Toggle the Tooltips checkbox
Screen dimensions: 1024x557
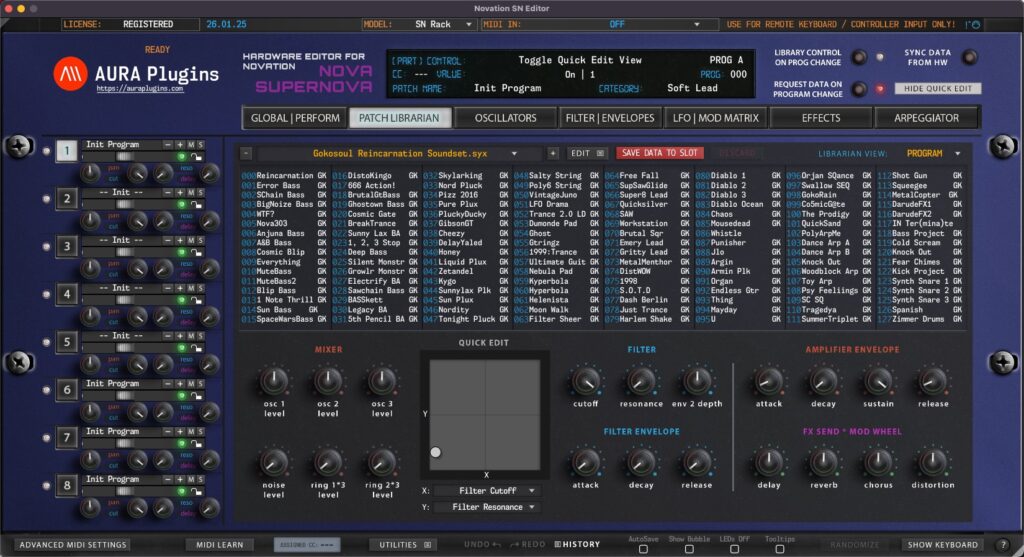[x=780, y=549]
